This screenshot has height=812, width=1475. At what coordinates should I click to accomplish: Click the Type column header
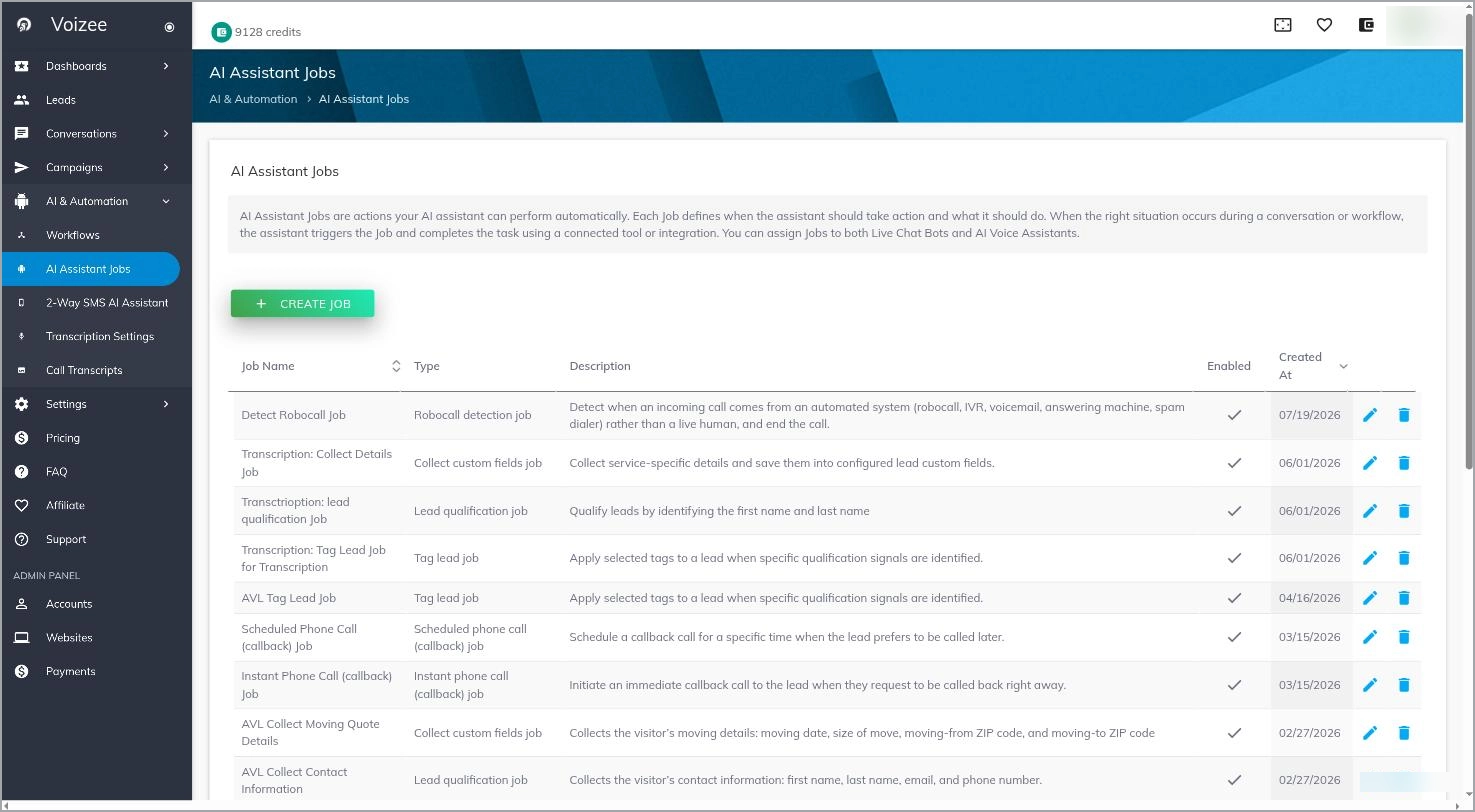(427, 366)
